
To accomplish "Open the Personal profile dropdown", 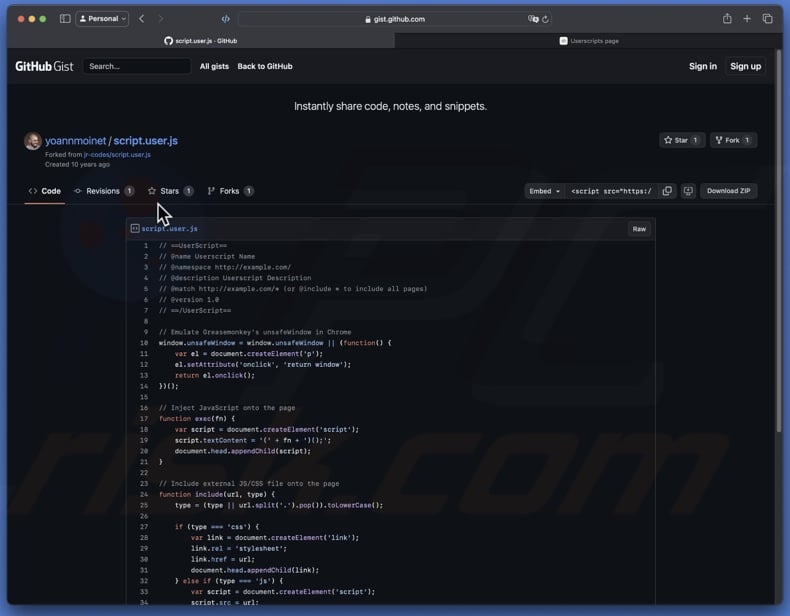I will click(102, 19).
